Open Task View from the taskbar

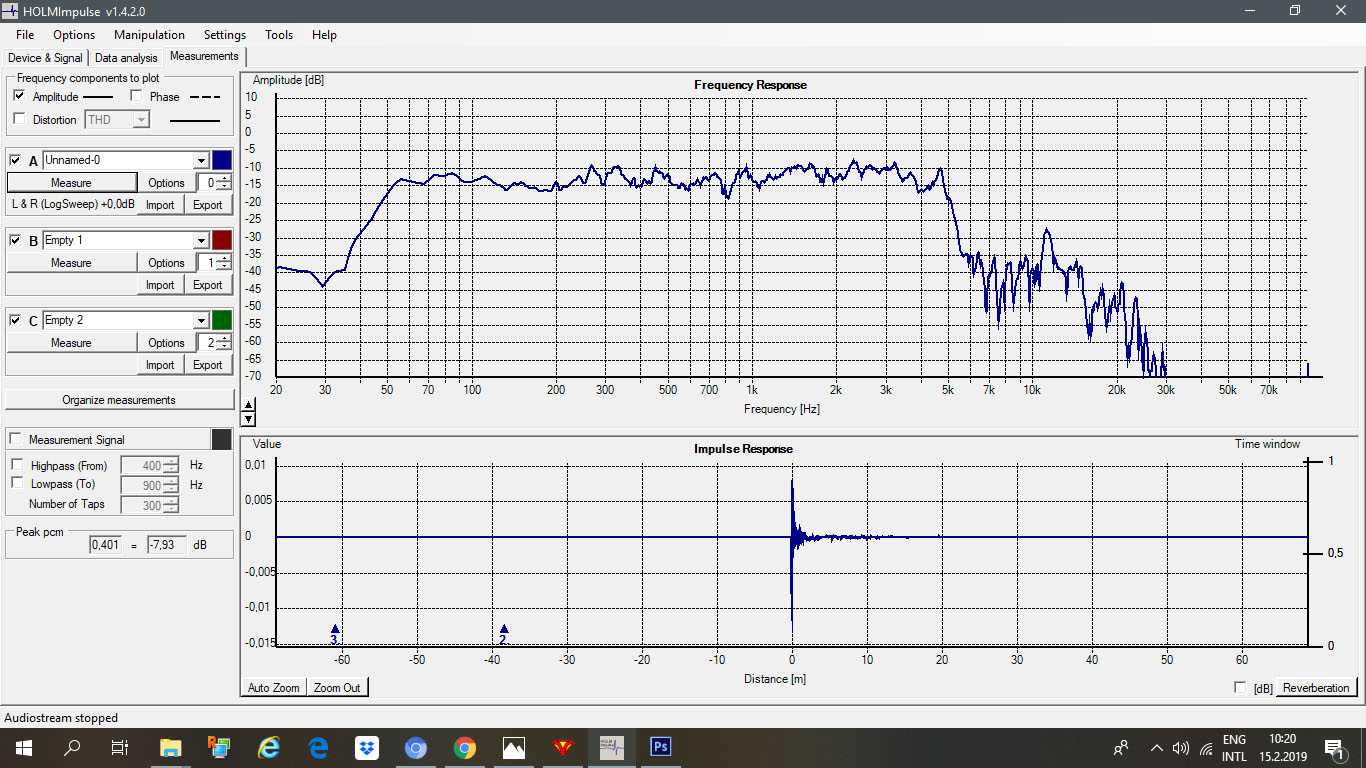click(x=120, y=747)
